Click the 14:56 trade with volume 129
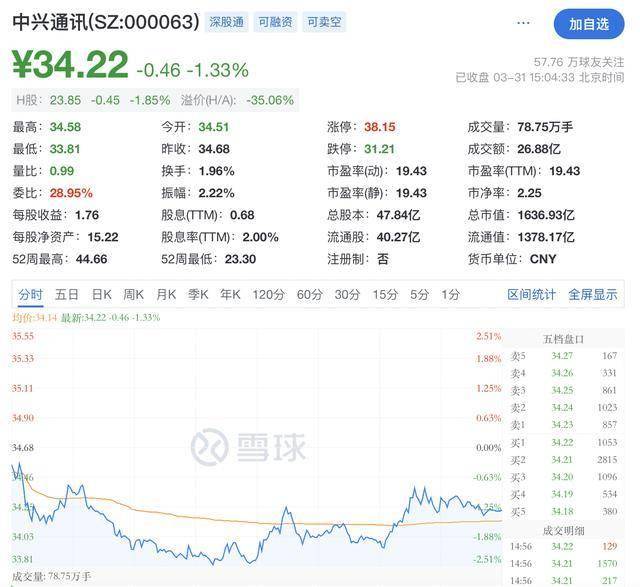 563,546
